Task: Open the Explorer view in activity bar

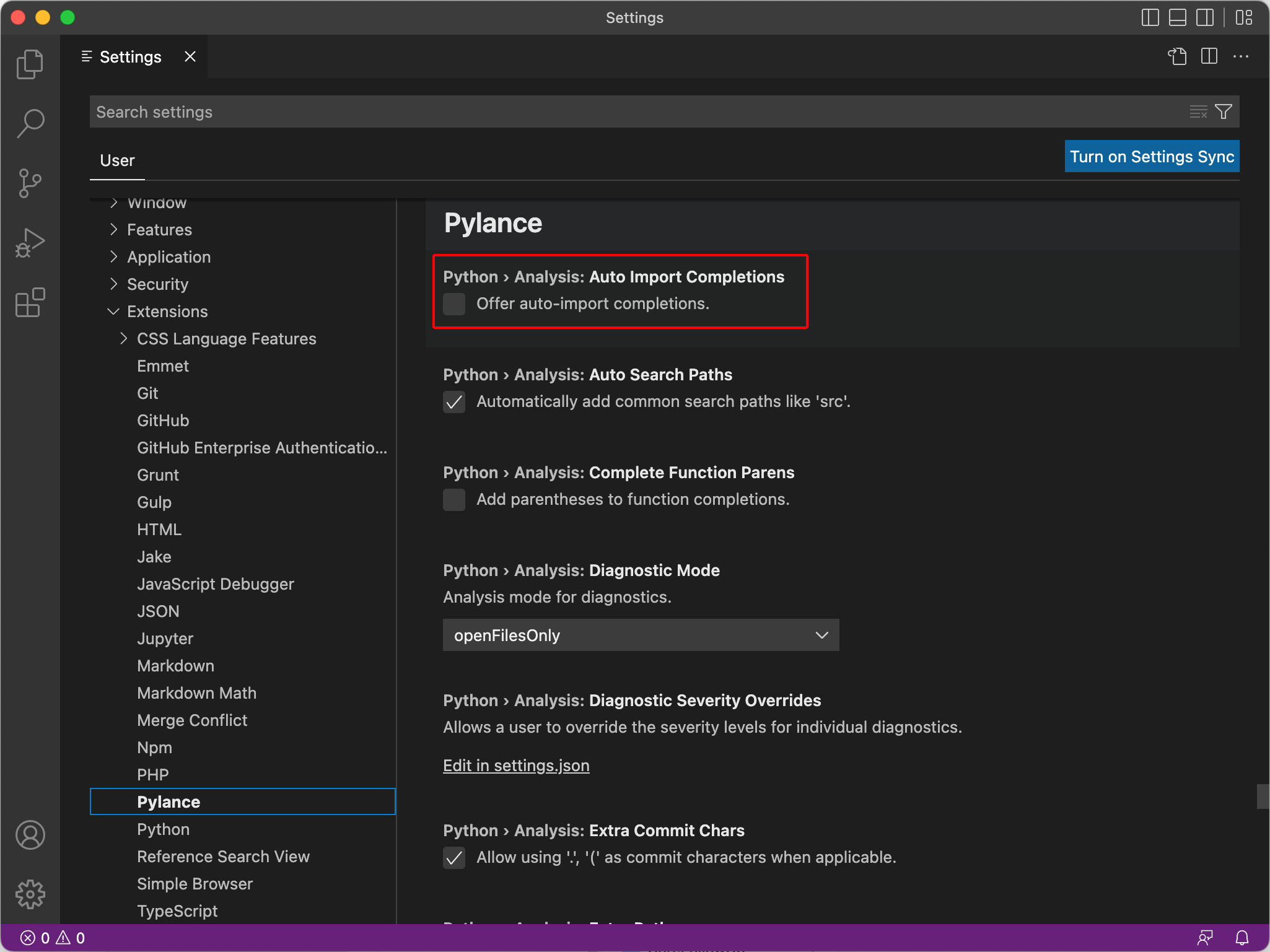Action: pos(30,64)
